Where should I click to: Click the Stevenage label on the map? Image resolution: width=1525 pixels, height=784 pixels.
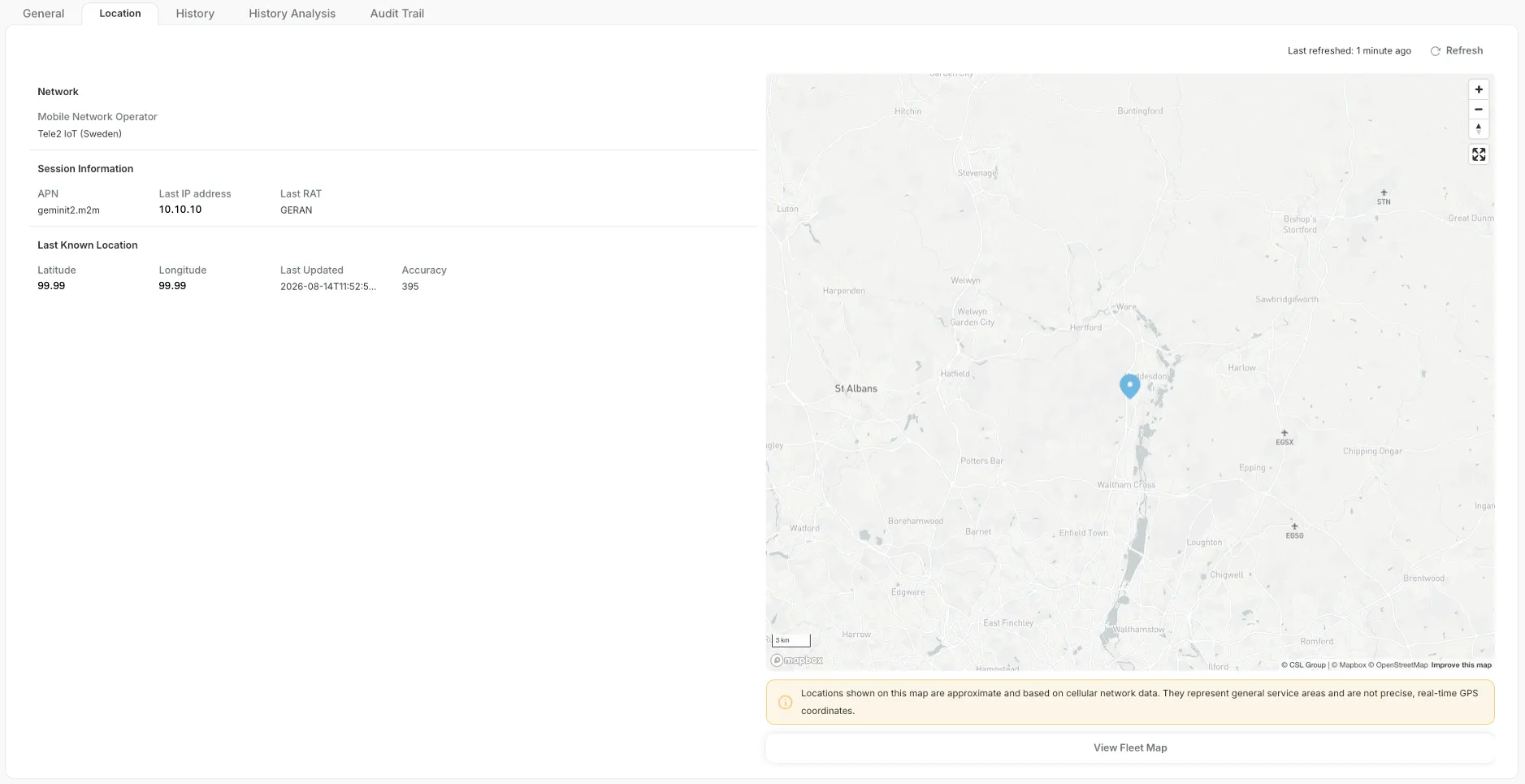(977, 173)
